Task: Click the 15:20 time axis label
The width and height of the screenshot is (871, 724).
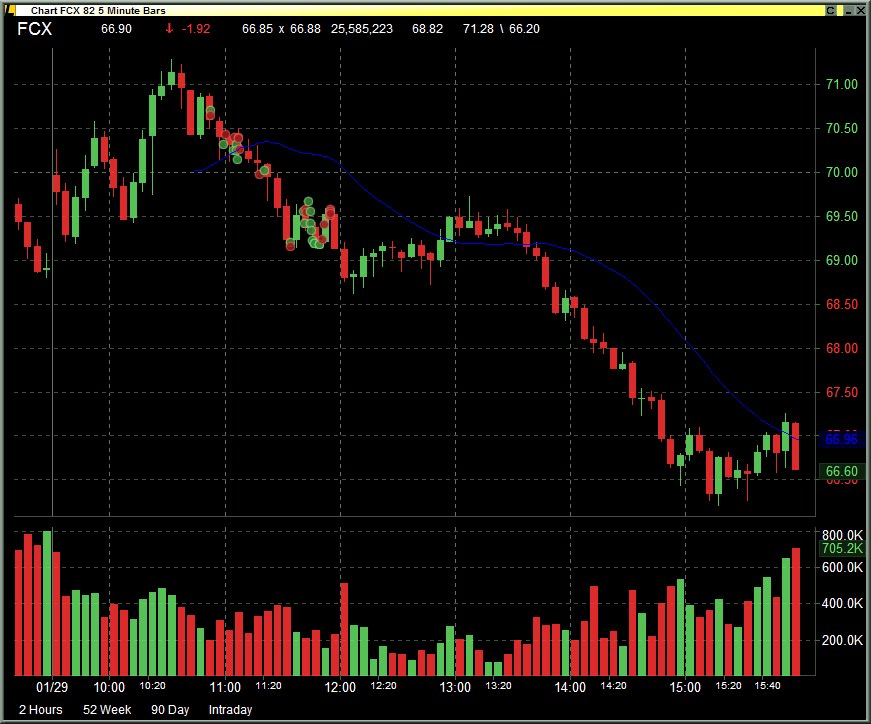Action: click(x=728, y=686)
